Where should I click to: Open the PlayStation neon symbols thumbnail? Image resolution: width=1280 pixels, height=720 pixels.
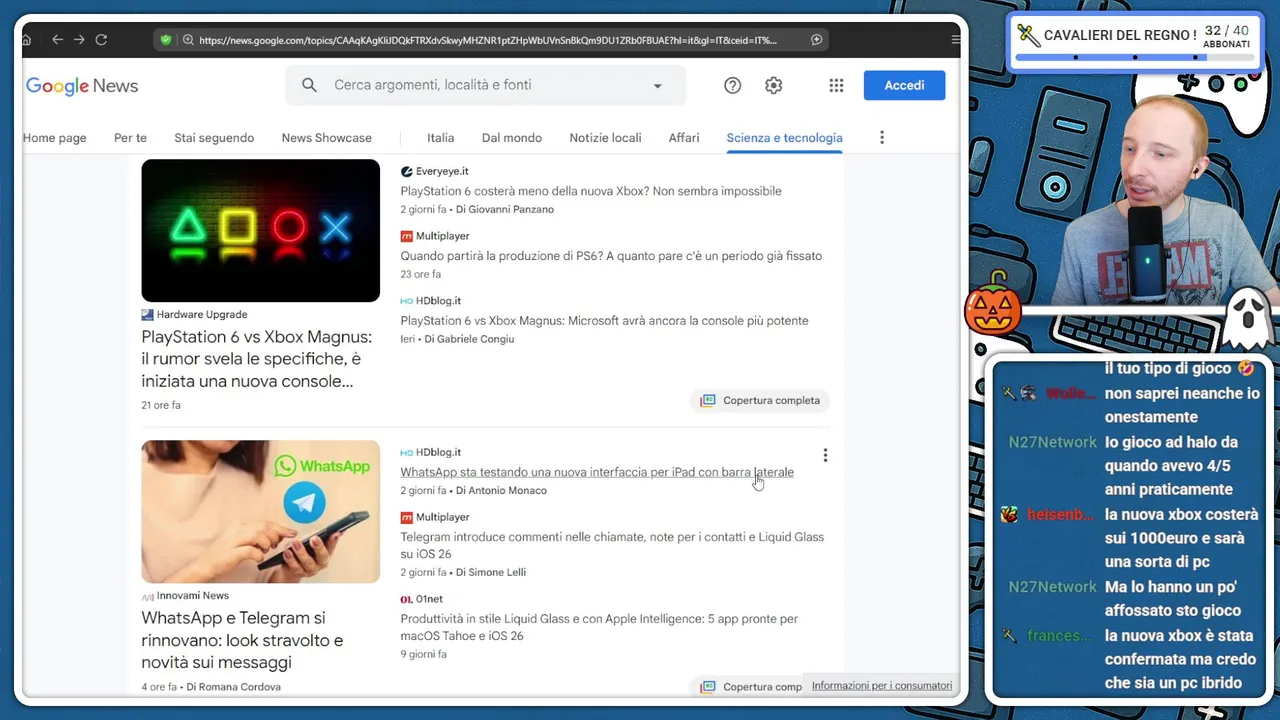point(260,230)
